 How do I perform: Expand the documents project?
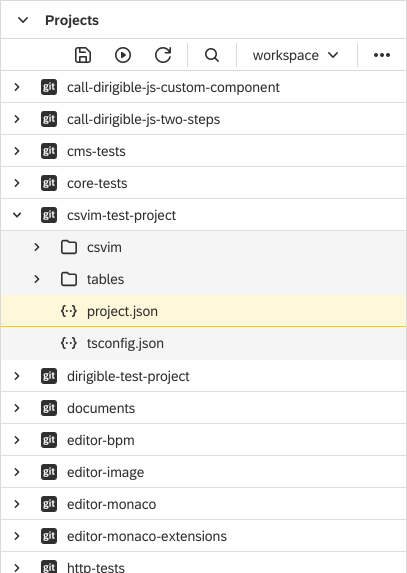coord(17,408)
